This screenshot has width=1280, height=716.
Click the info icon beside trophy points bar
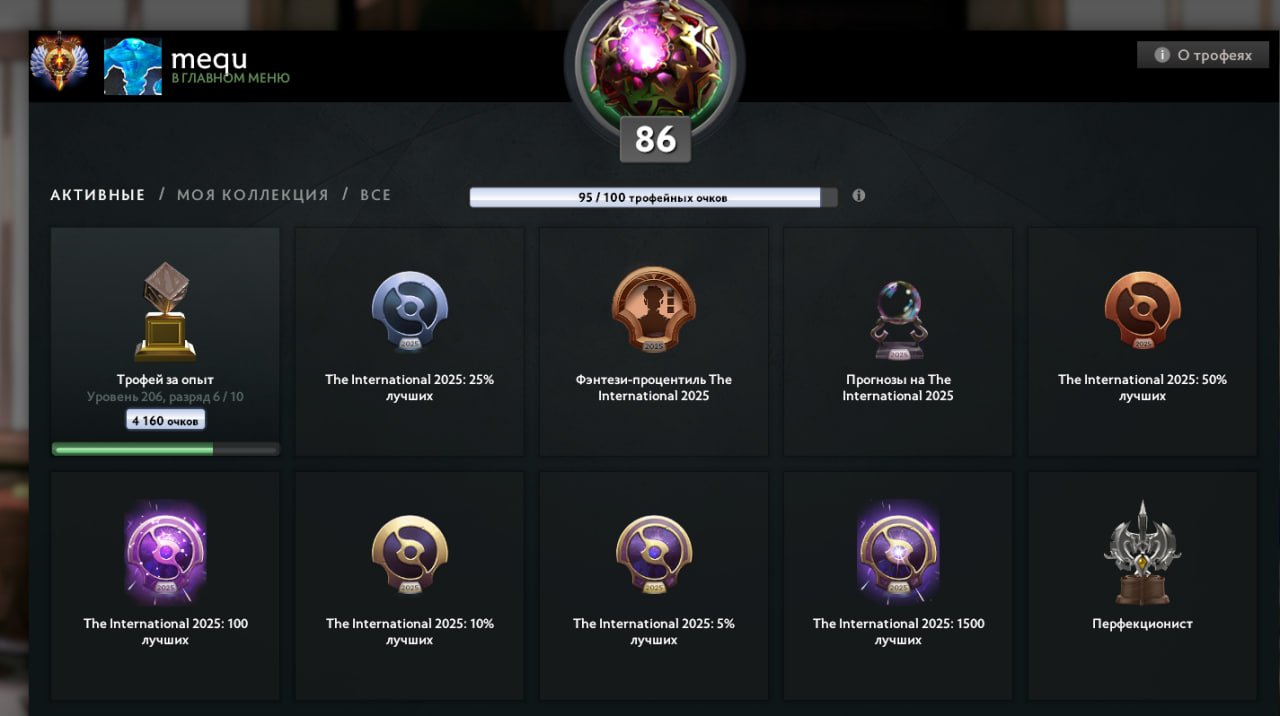858,196
